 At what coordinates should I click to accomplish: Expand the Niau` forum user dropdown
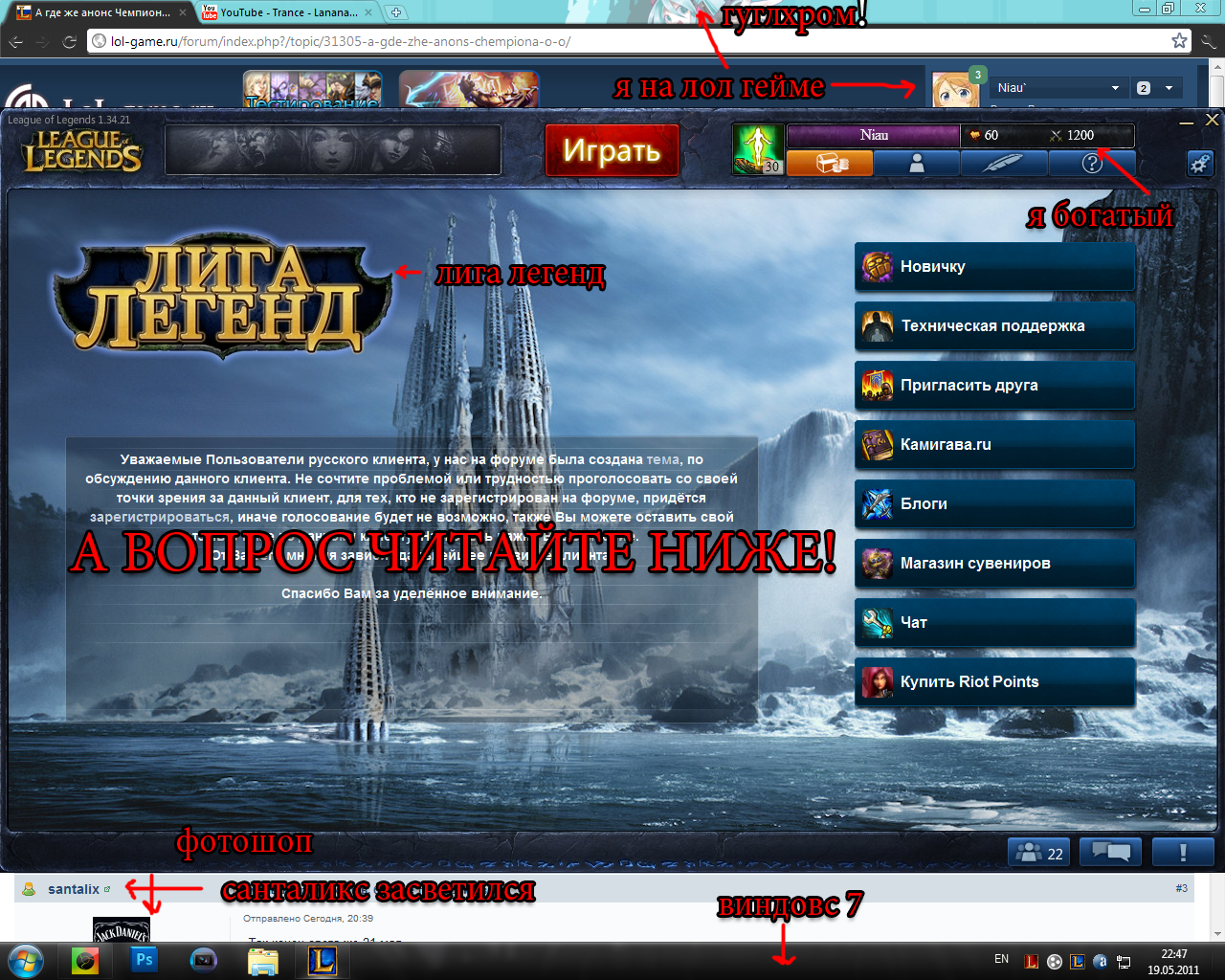click(x=1058, y=88)
